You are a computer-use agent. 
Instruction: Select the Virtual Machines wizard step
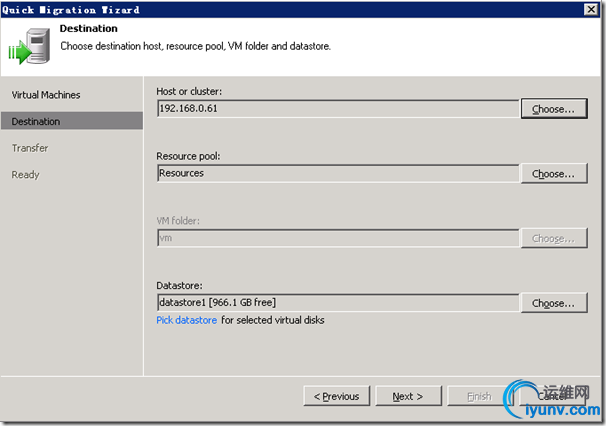[46, 95]
